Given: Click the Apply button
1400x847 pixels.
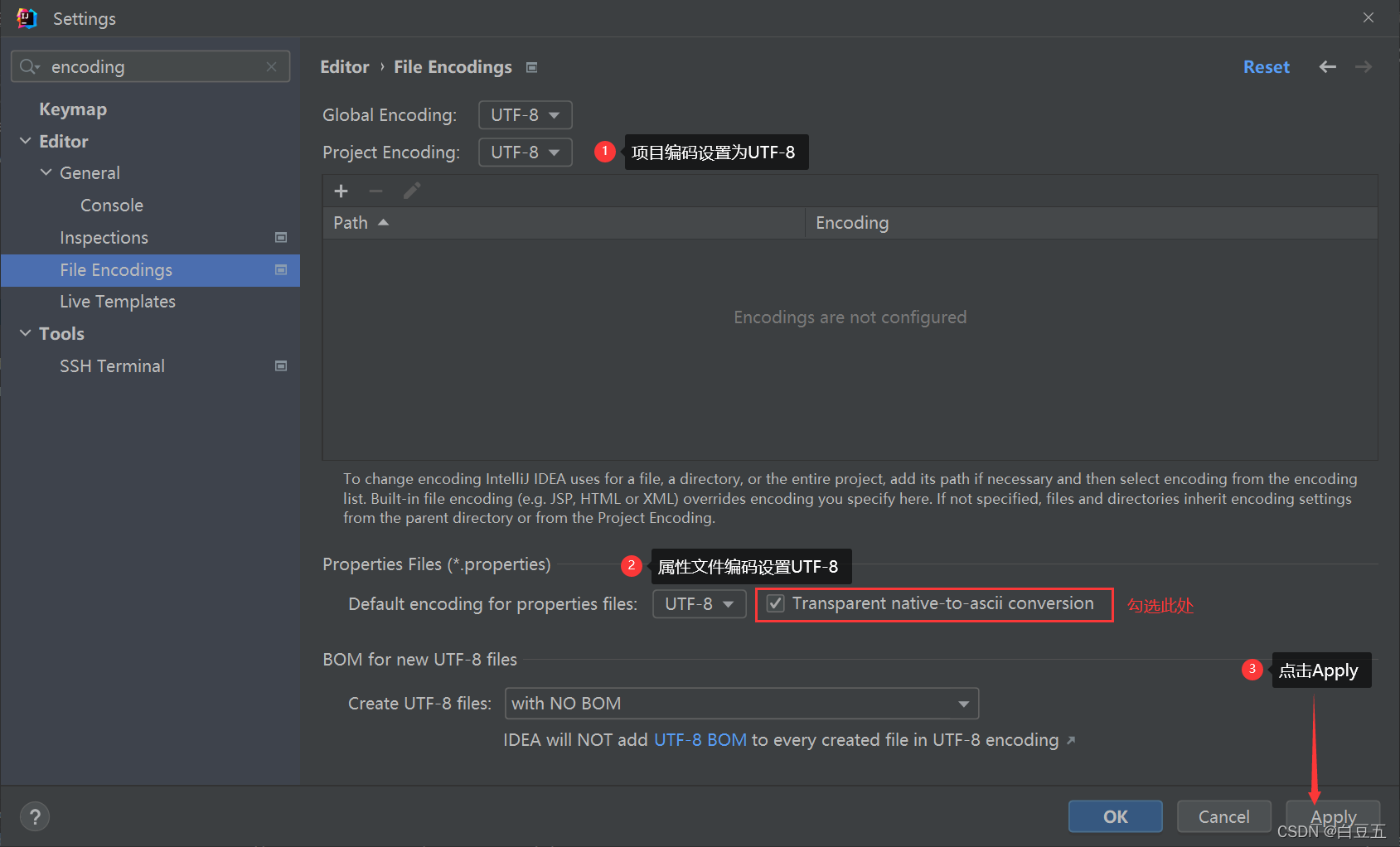Looking at the screenshot, I should point(1333,817).
